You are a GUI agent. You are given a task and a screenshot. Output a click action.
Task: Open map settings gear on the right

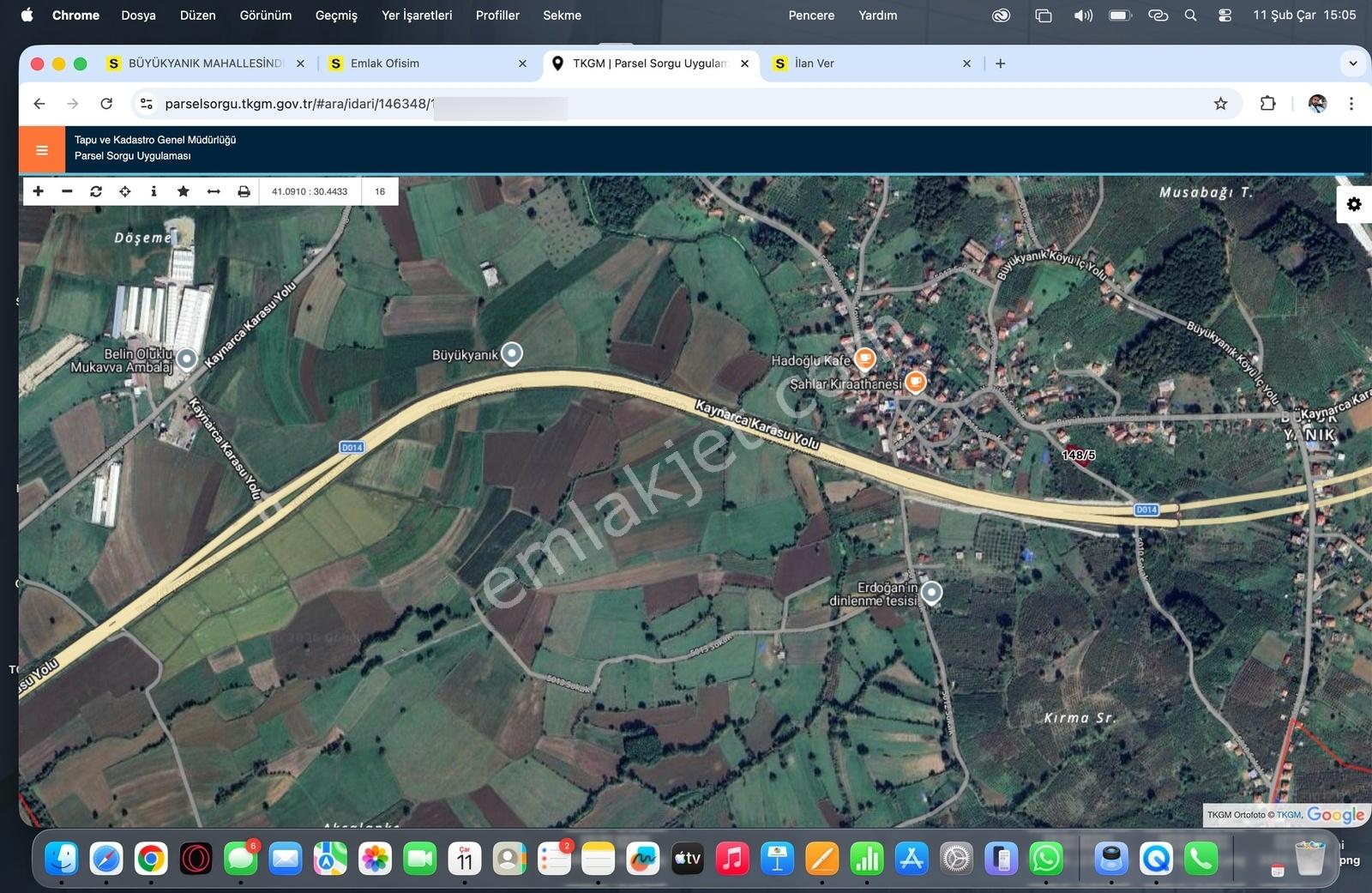coord(1354,204)
